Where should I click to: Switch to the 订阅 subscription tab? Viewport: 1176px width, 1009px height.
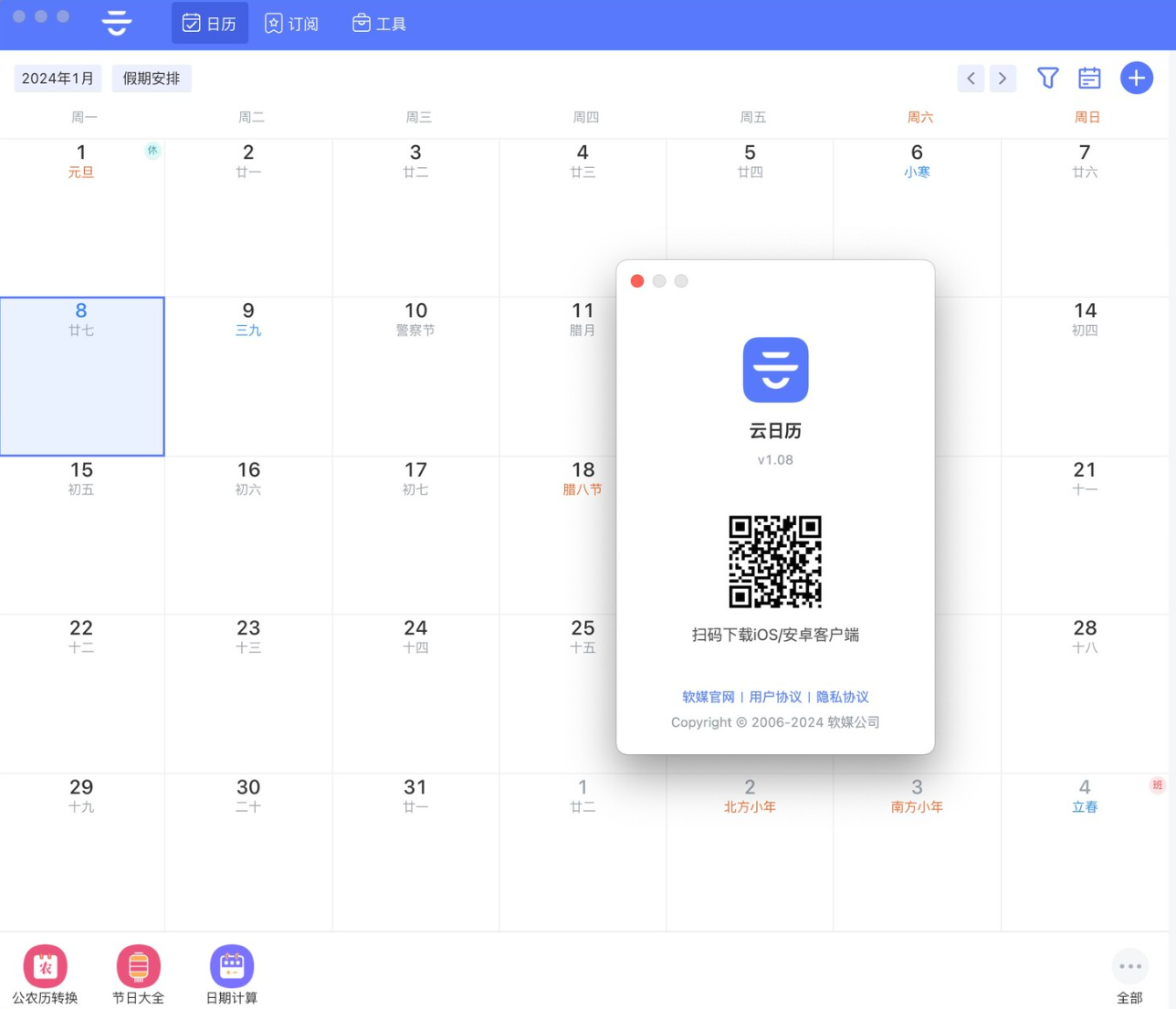(x=291, y=23)
